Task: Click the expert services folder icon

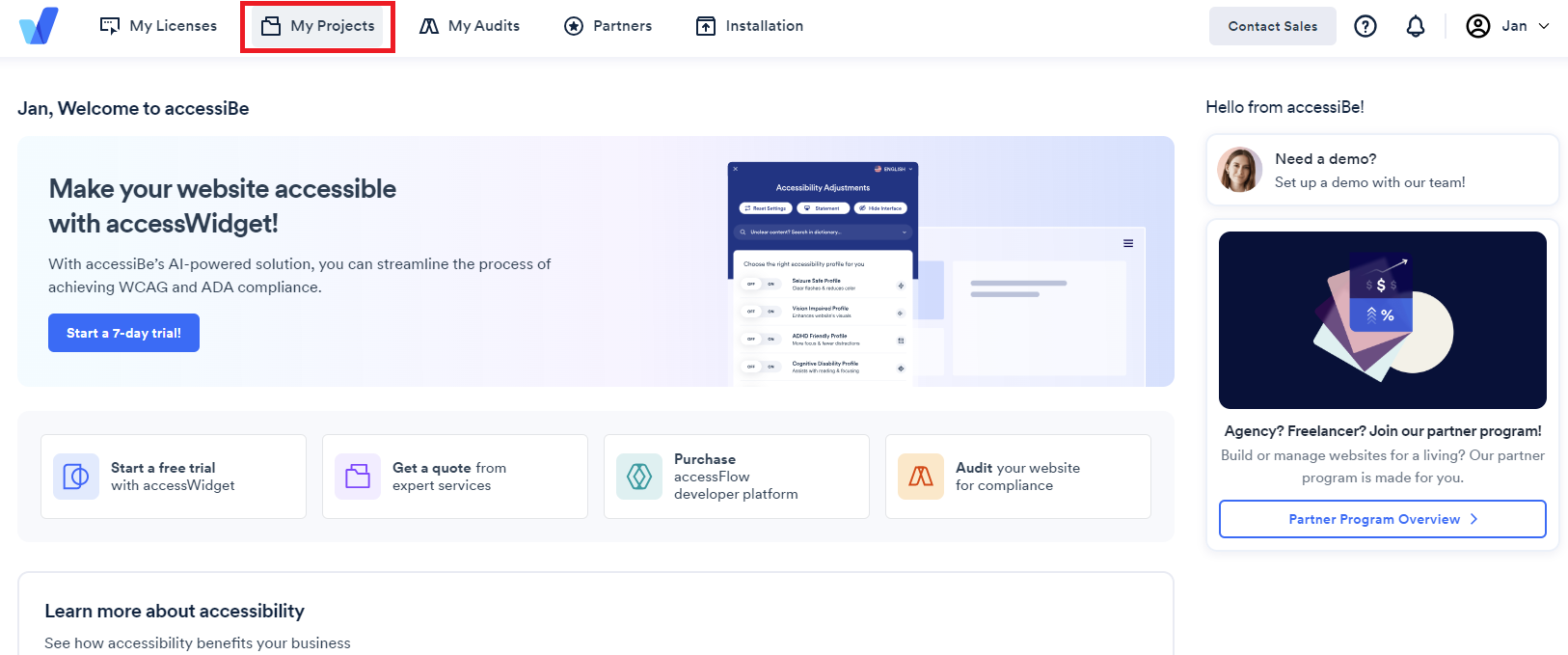Action: click(358, 477)
